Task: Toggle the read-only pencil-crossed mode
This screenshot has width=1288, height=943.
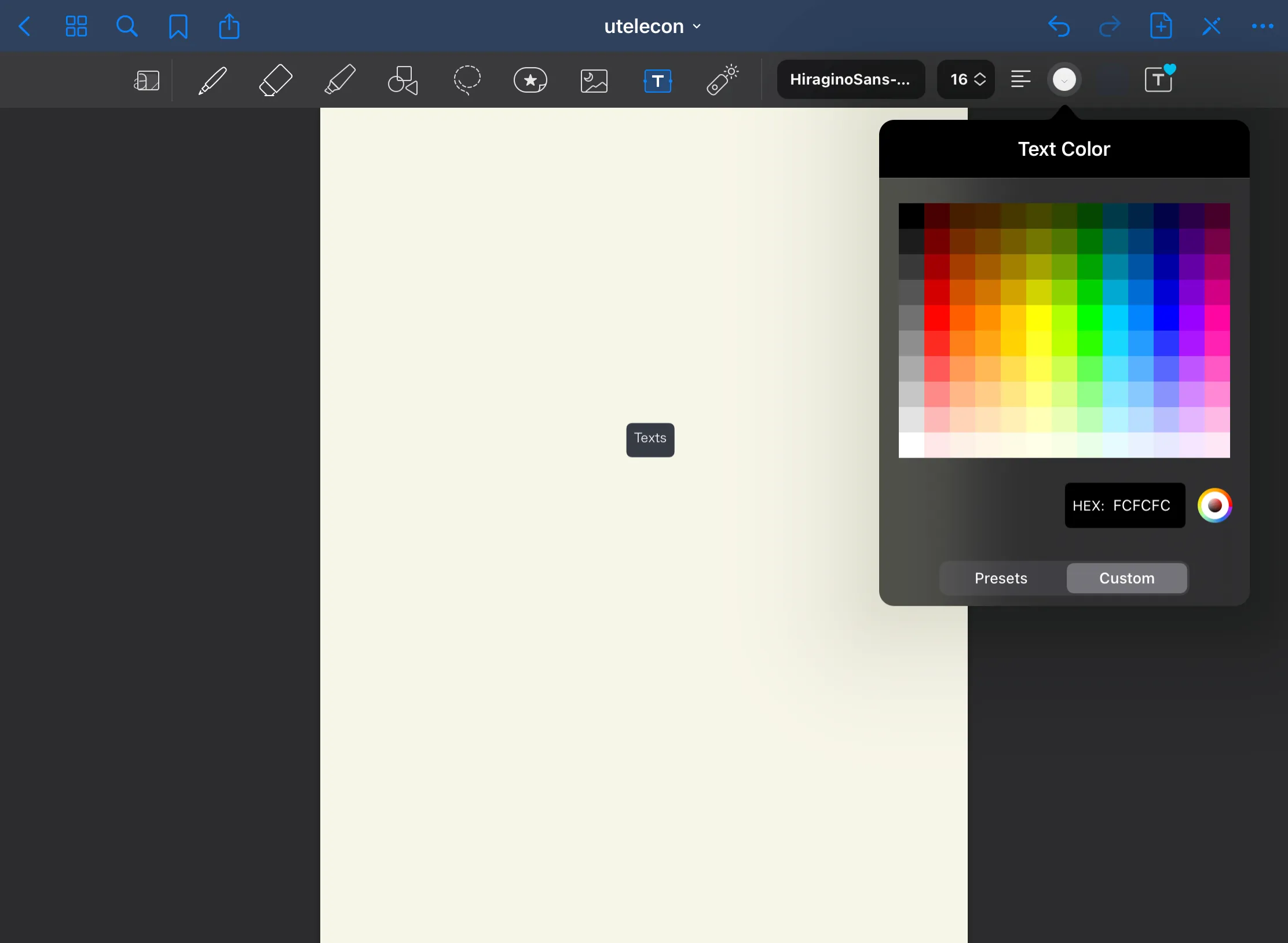Action: [1211, 27]
